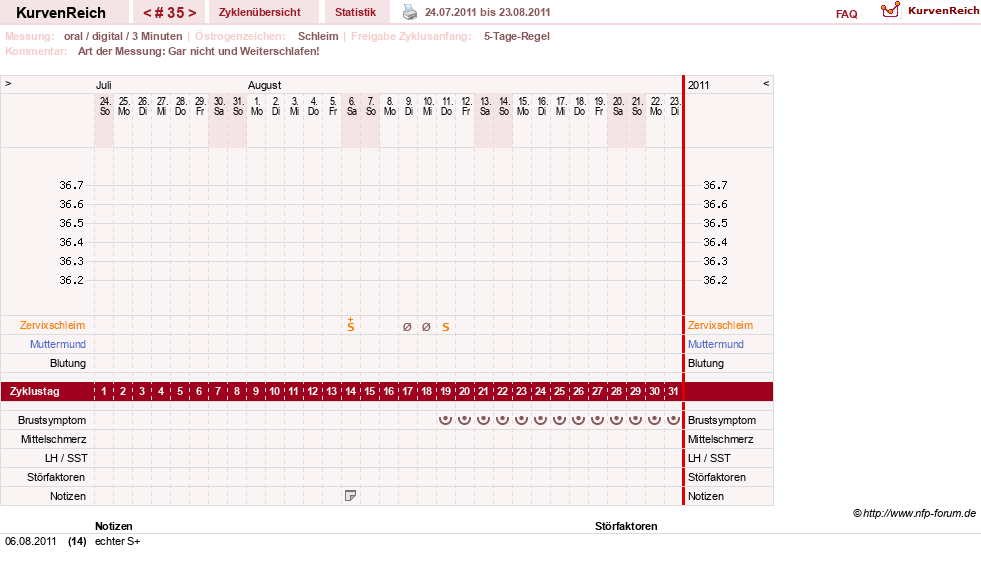Click the right blue Muttermund label
Viewport: 981px width, 565px height.
pos(716,344)
